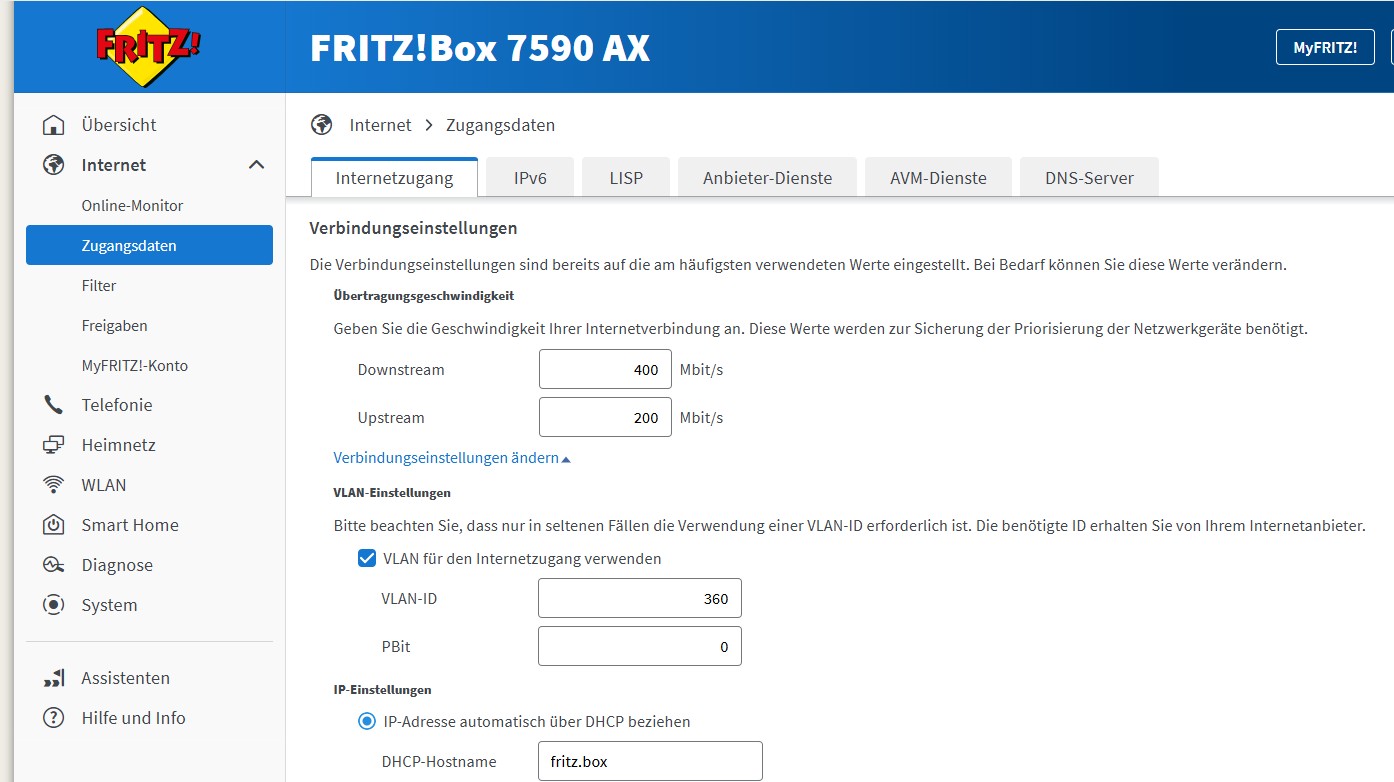Uncheck 'VLAN für den Internetzugang verwenden'

point(366,559)
